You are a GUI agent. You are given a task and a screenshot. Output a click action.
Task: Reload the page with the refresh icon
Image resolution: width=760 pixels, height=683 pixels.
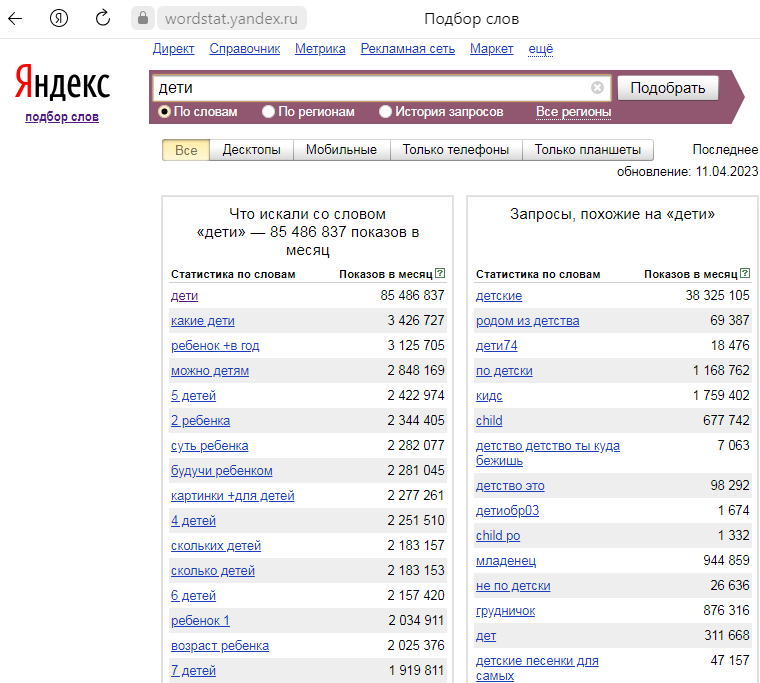pyautogui.click(x=103, y=18)
